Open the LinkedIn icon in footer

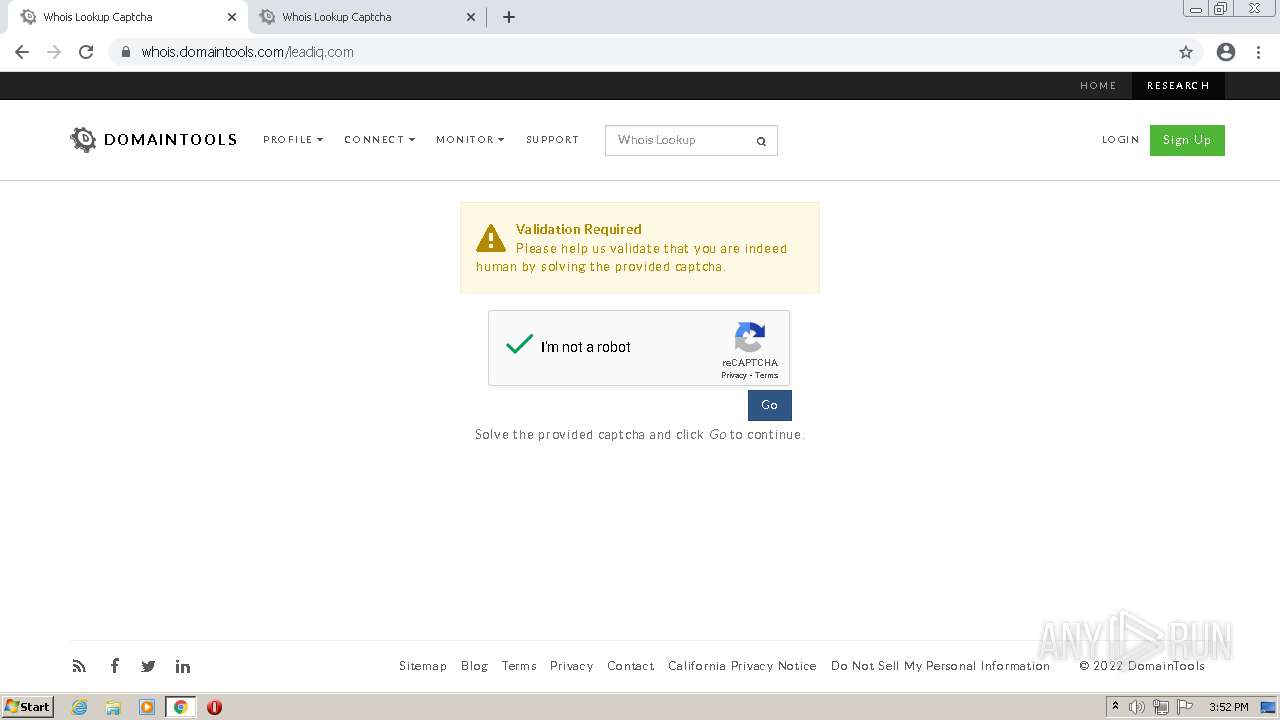(x=183, y=666)
